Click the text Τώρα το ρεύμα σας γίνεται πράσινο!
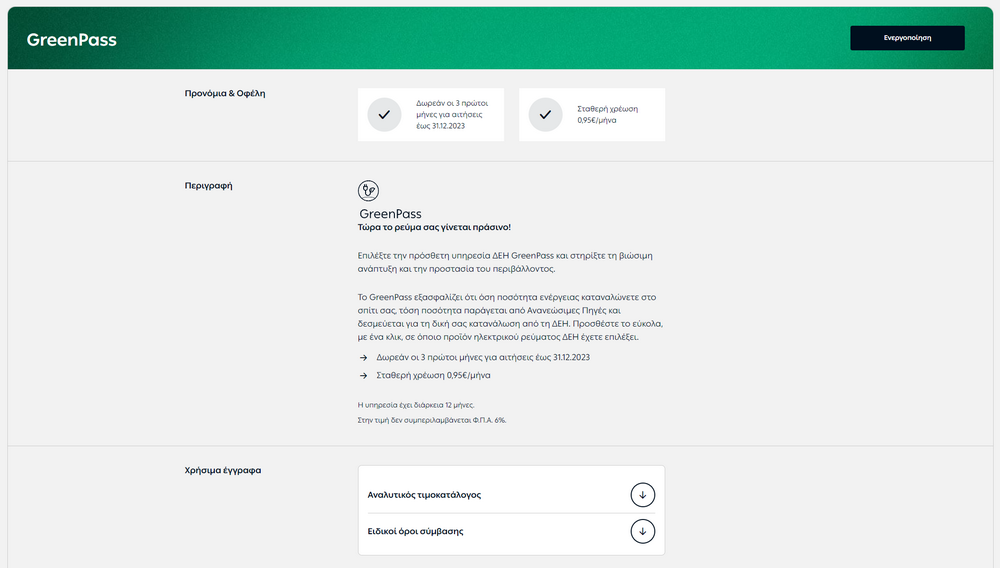The image size is (1000, 568). click(434, 227)
